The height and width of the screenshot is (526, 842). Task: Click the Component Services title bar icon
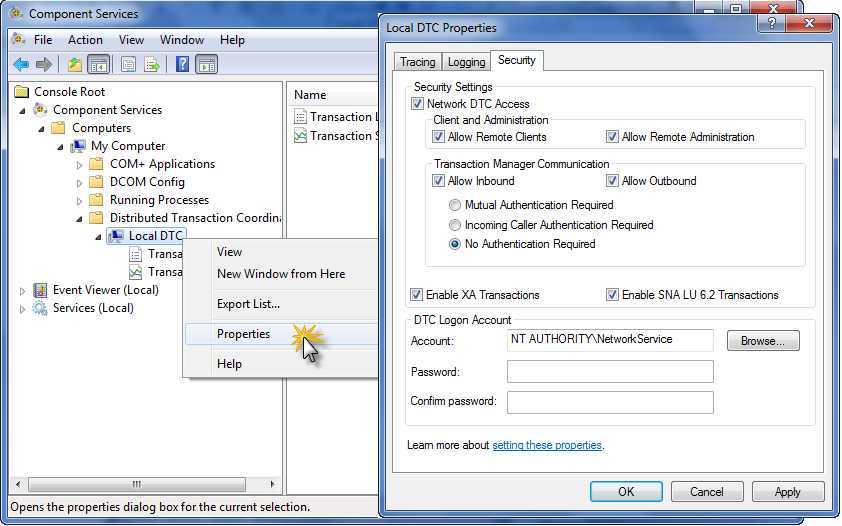pyautogui.click(x=16, y=13)
